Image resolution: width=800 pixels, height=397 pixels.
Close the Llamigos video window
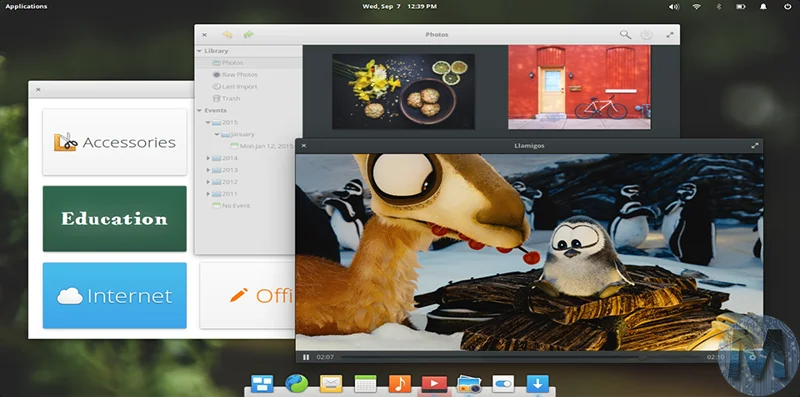click(x=304, y=145)
